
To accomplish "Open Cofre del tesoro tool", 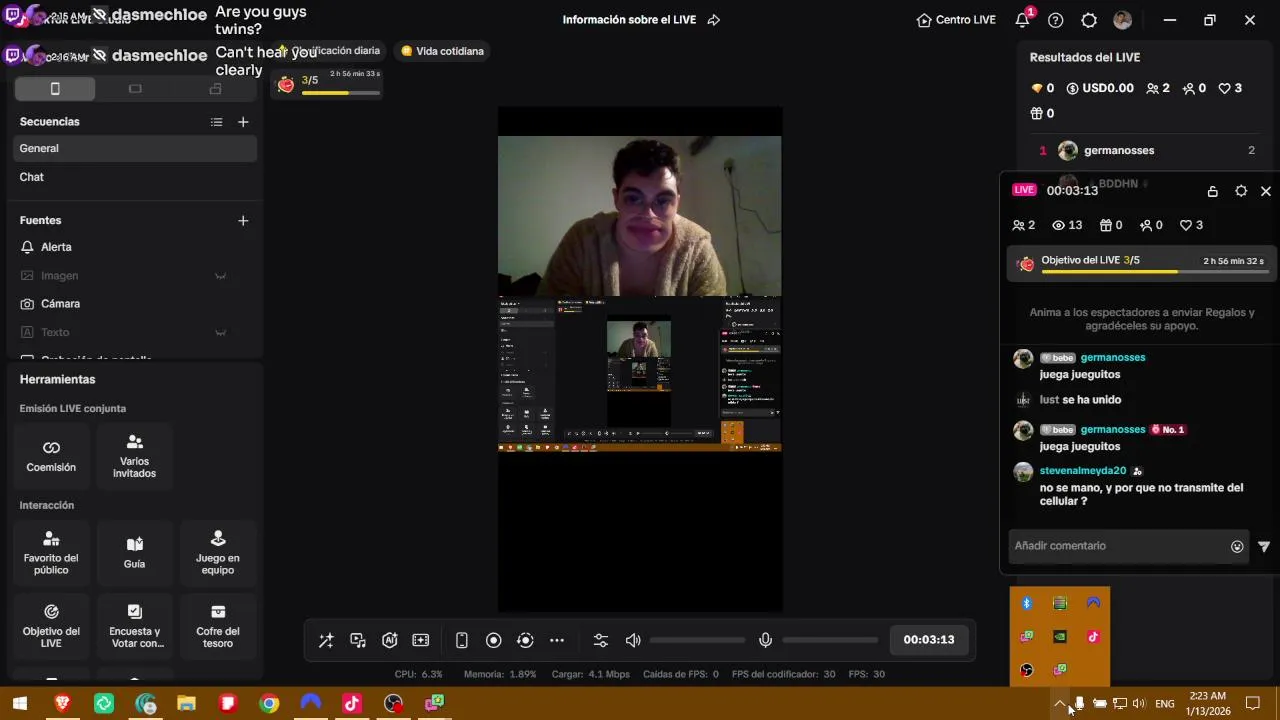I will coord(218,626).
